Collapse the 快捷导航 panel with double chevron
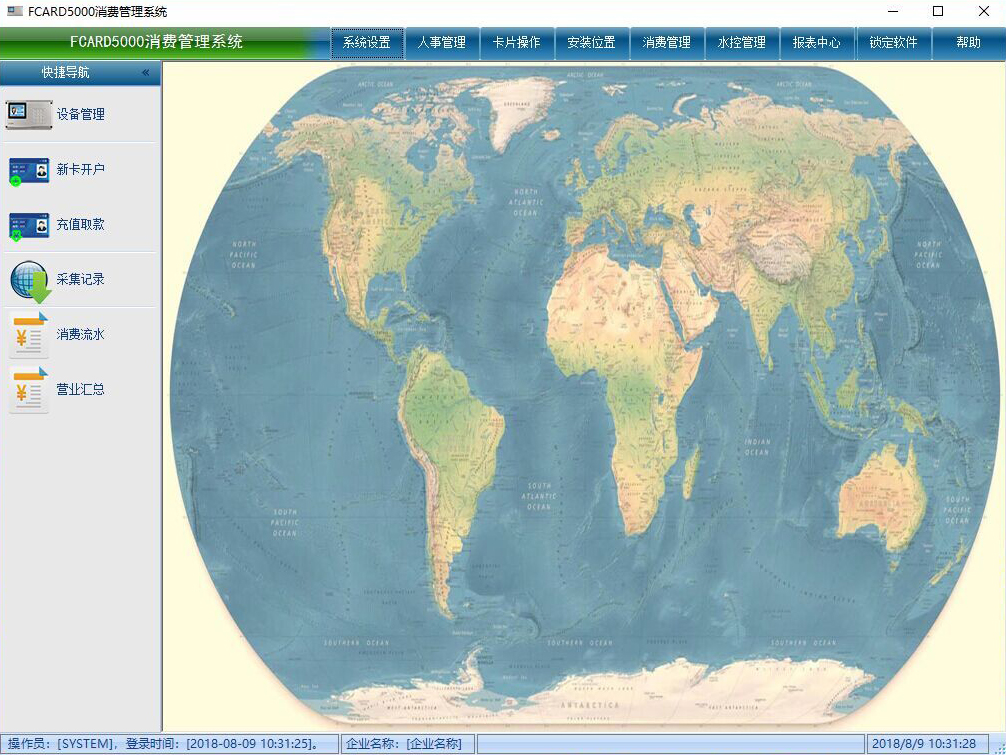The image size is (1006, 755). pos(145,73)
